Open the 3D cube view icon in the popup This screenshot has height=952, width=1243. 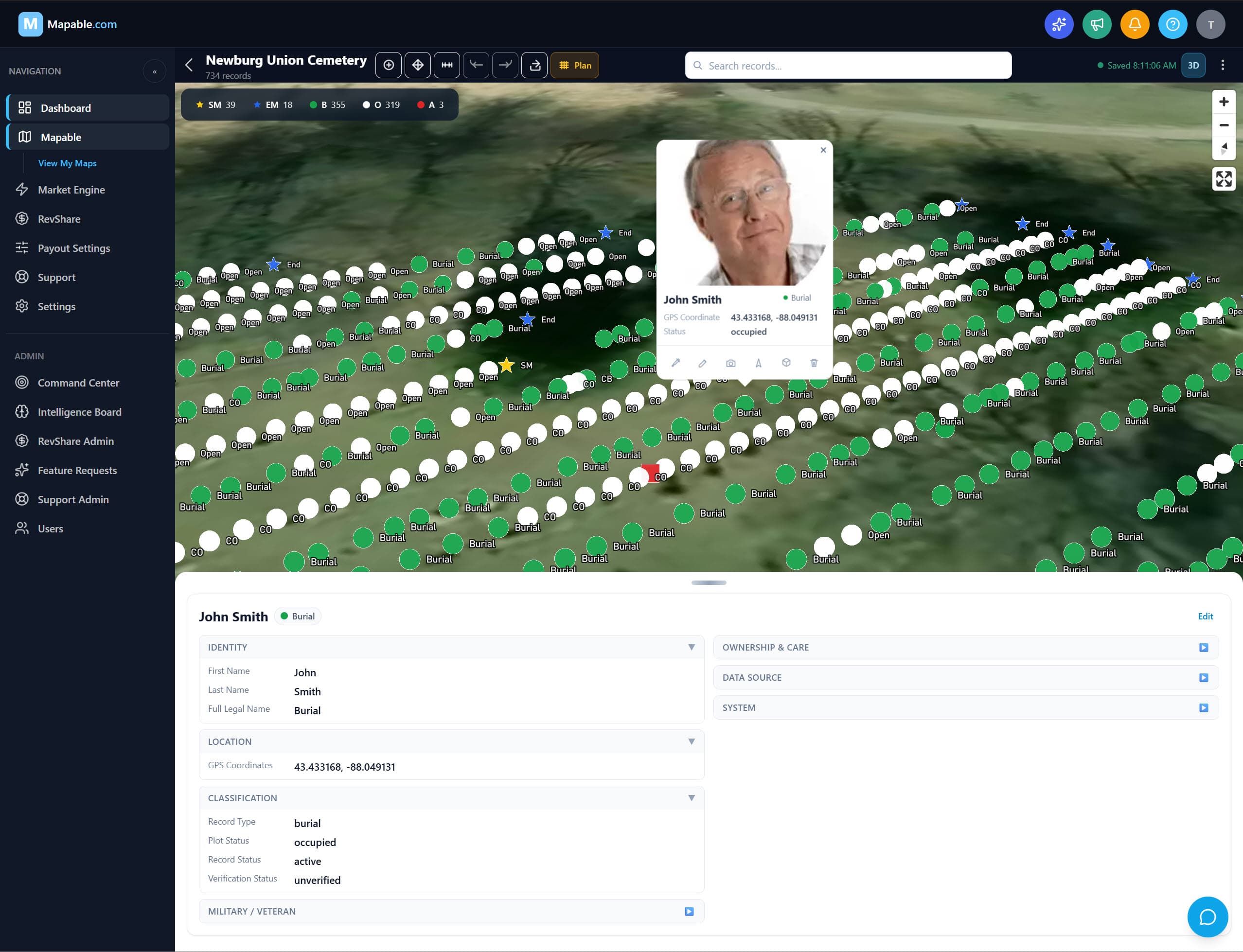coord(786,363)
